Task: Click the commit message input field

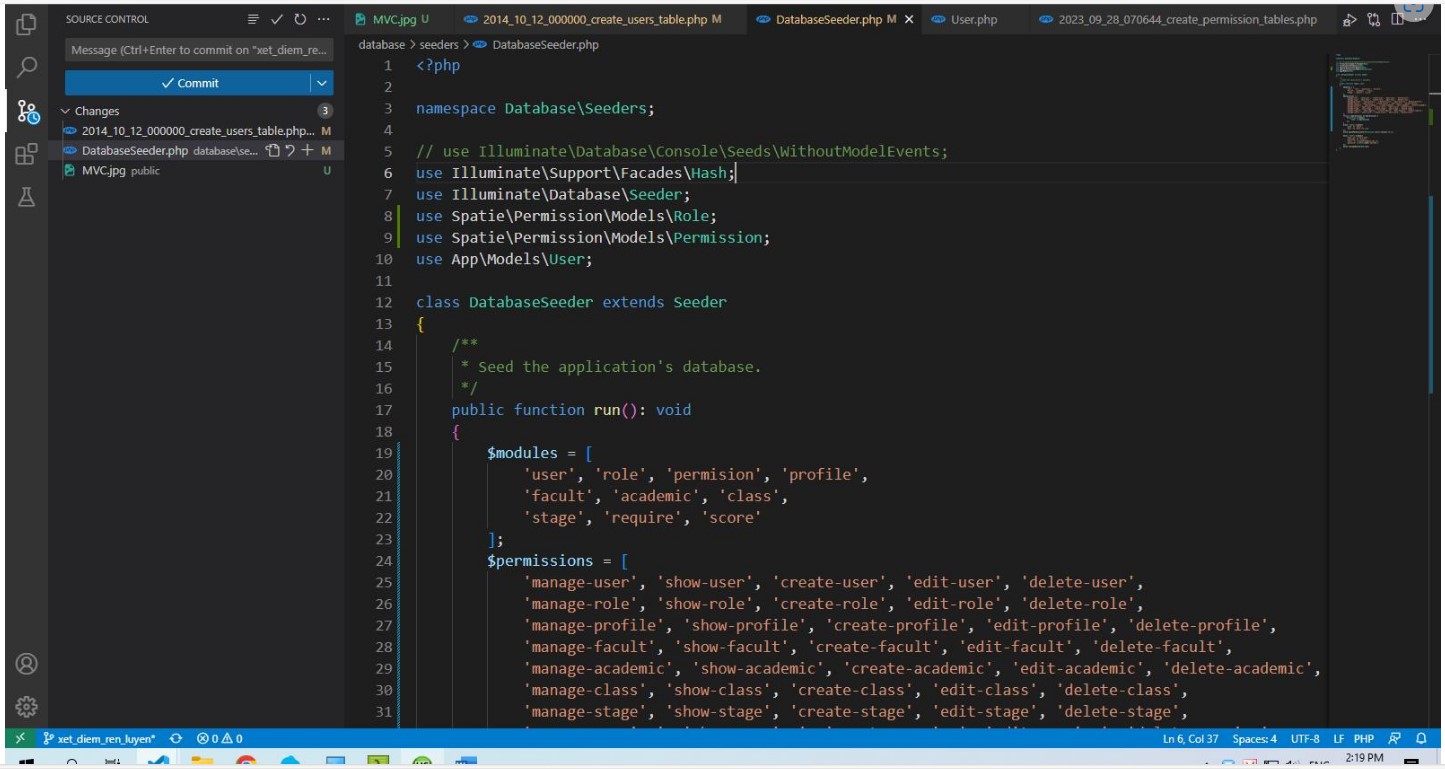Action: coord(198,50)
